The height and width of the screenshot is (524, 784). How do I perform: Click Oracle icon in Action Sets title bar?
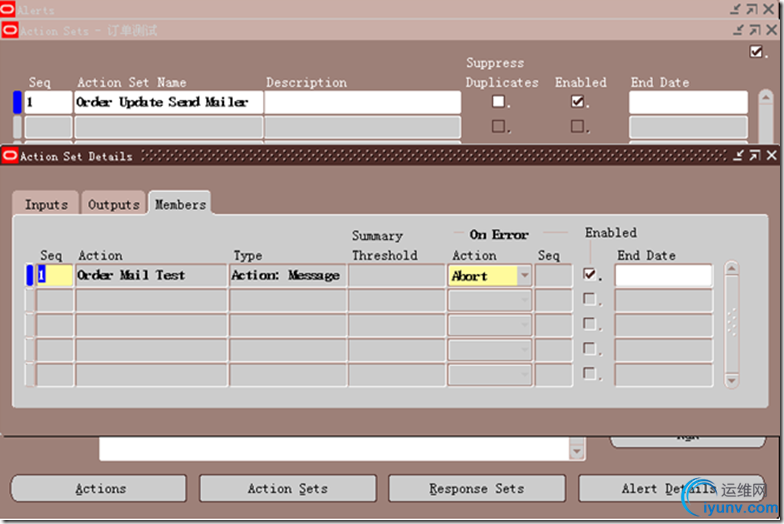pyautogui.click(x=10, y=30)
